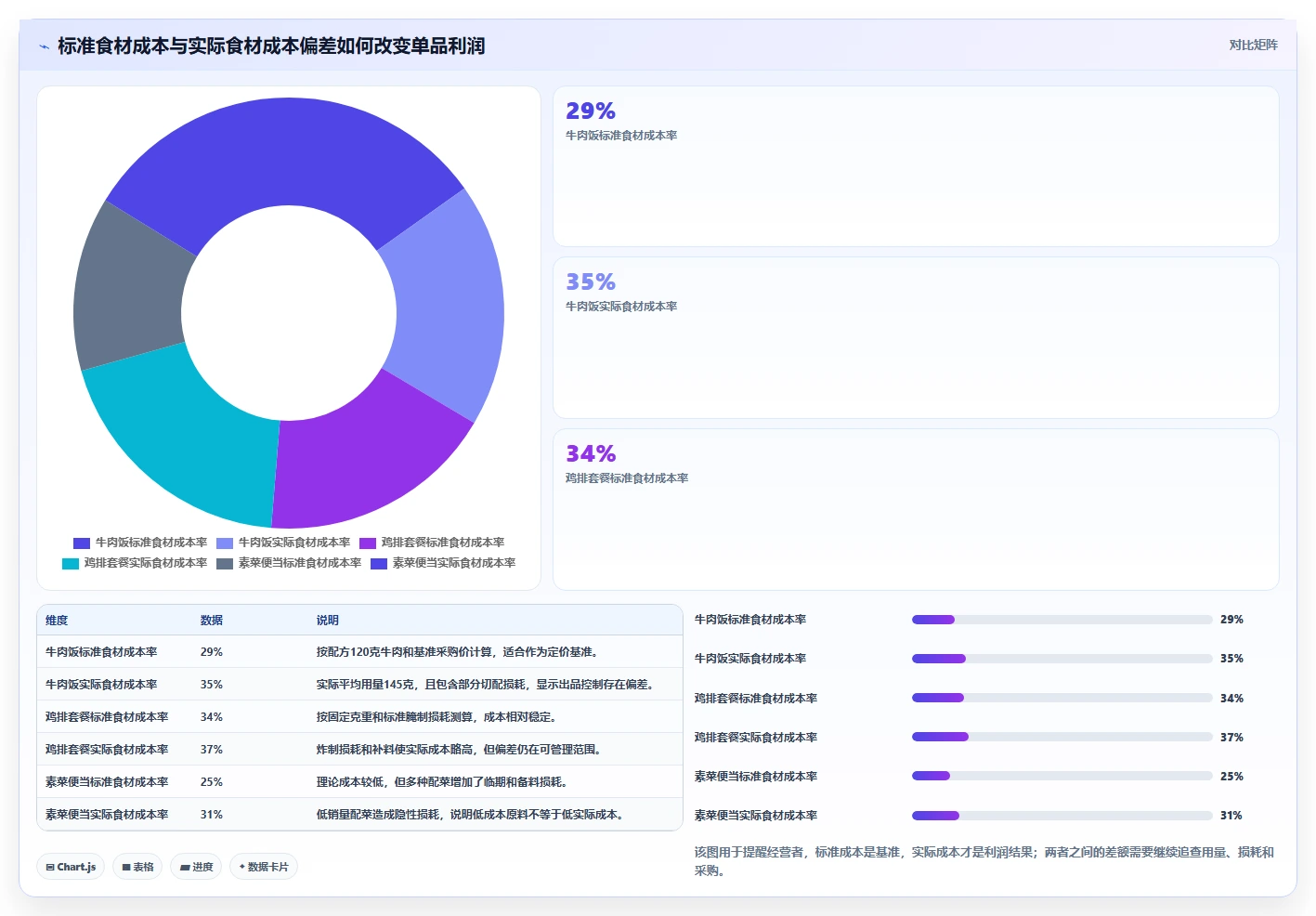
Task: Click the 牛肉饭实际食材成本率 caption in the data card
Action: [621, 307]
